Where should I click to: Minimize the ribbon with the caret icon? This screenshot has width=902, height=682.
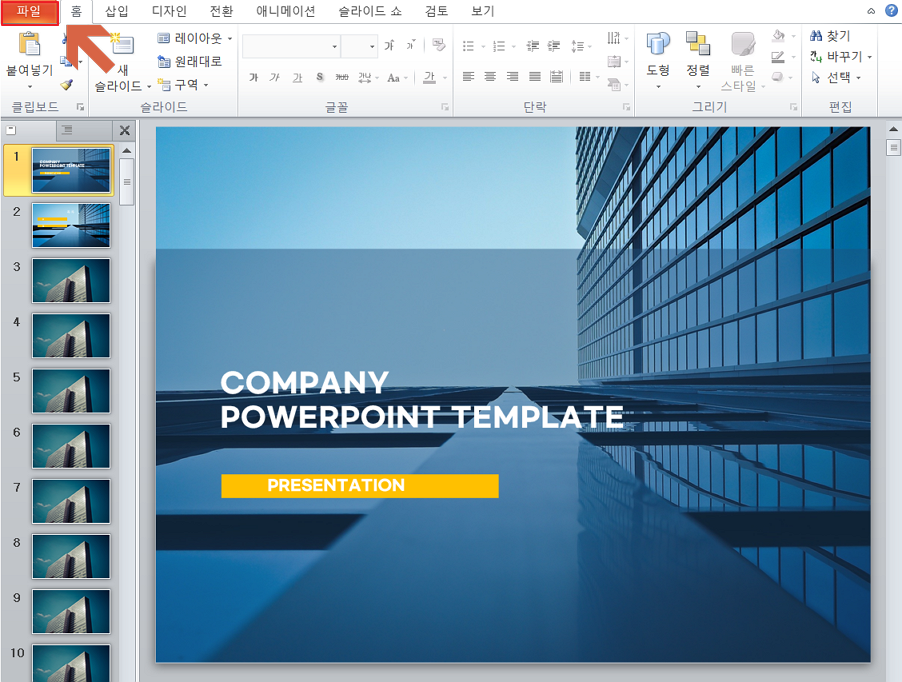[x=872, y=11]
